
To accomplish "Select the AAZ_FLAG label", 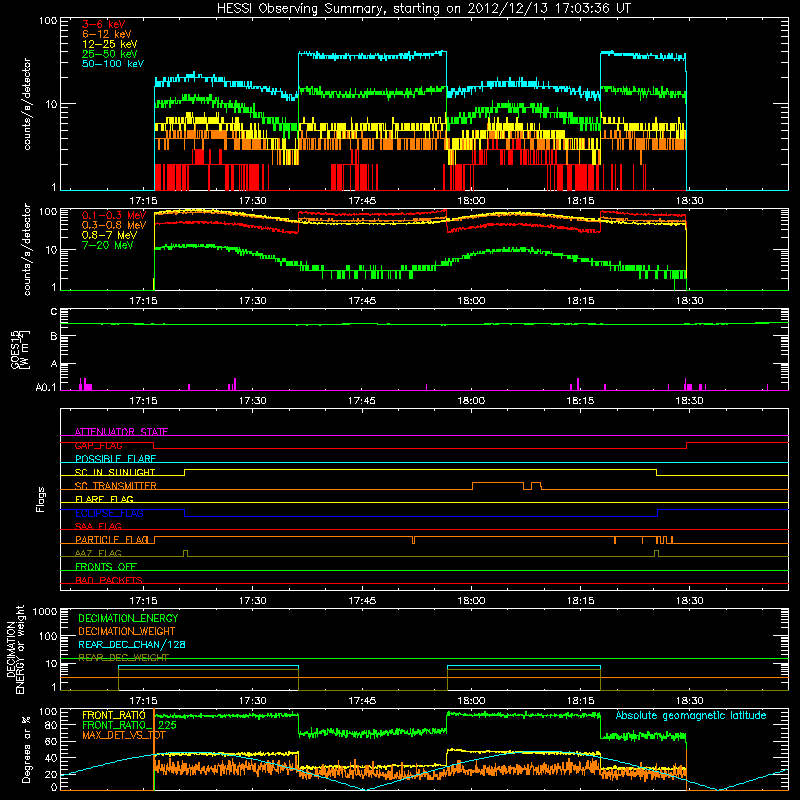I will pos(98,553).
